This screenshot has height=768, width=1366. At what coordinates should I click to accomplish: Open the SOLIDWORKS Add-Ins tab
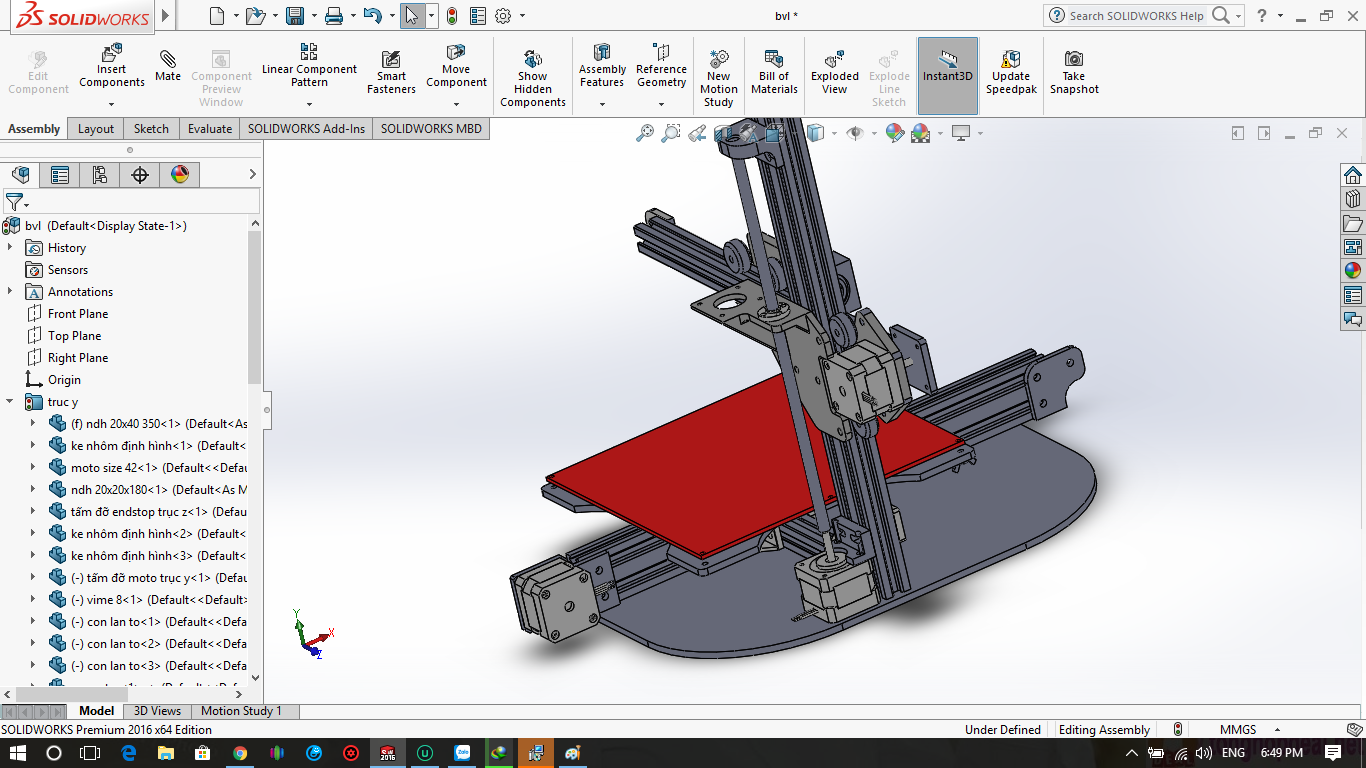[307, 129]
